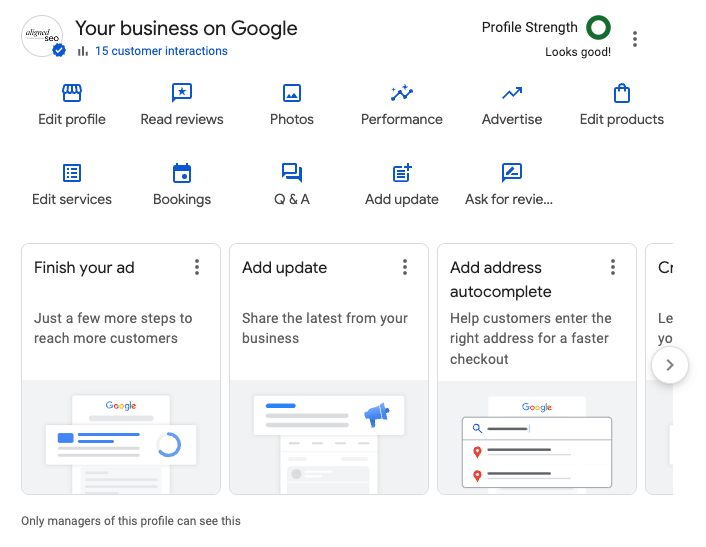Click the 'Ask for revie...' label
This screenshot has height=547, width=706.
(x=509, y=199)
